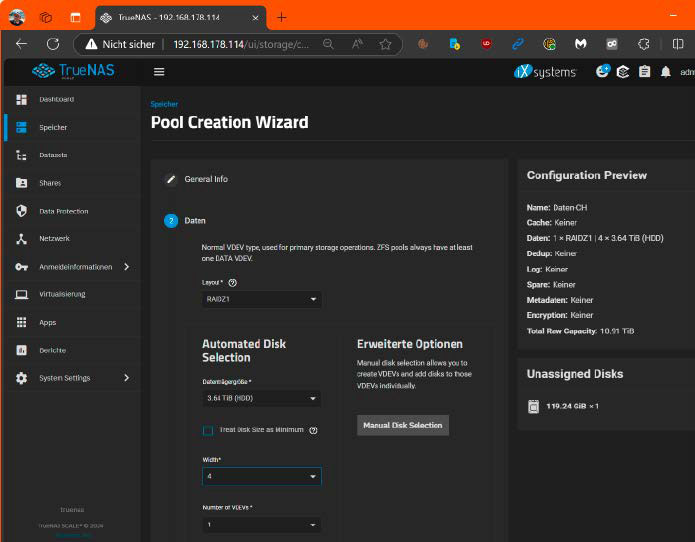Click the Manual Disk Selection button
Image resolution: width=695 pixels, height=542 pixels.
coord(402,425)
